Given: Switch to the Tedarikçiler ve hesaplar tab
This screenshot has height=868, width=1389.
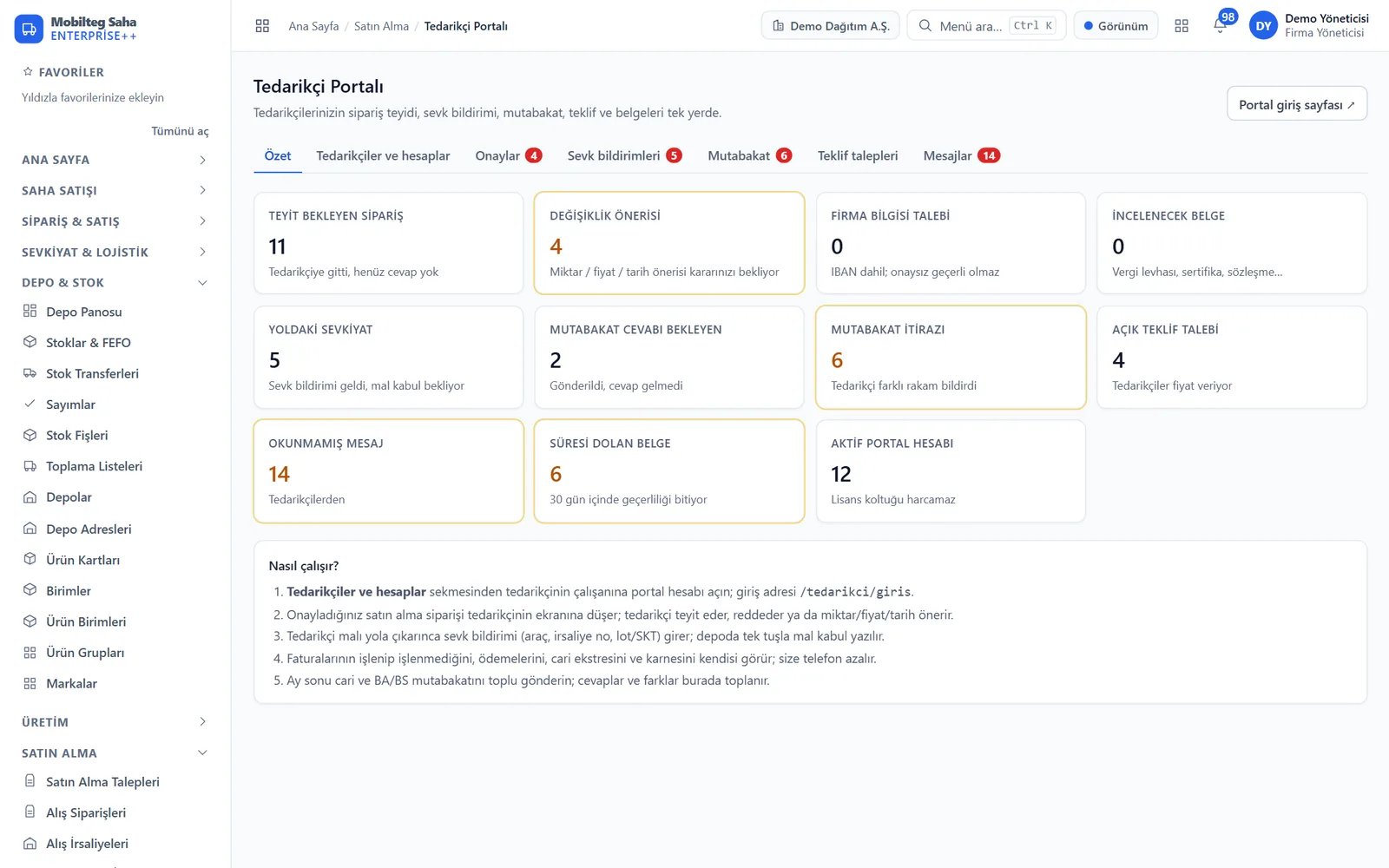Looking at the screenshot, I should click(383, 156).
